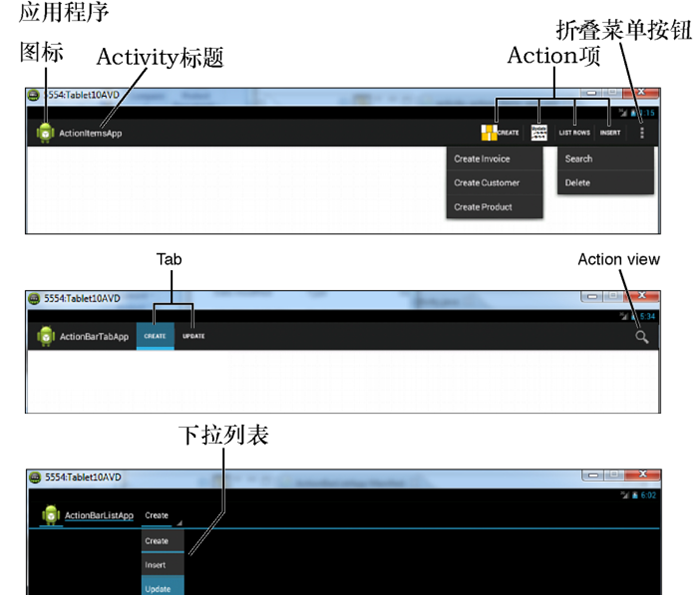Image resolution: width=700 pixels, height=595 pixels.
Task: Switch to the CREATE tab
Action: pyautogui.click(x=155, y=336)
